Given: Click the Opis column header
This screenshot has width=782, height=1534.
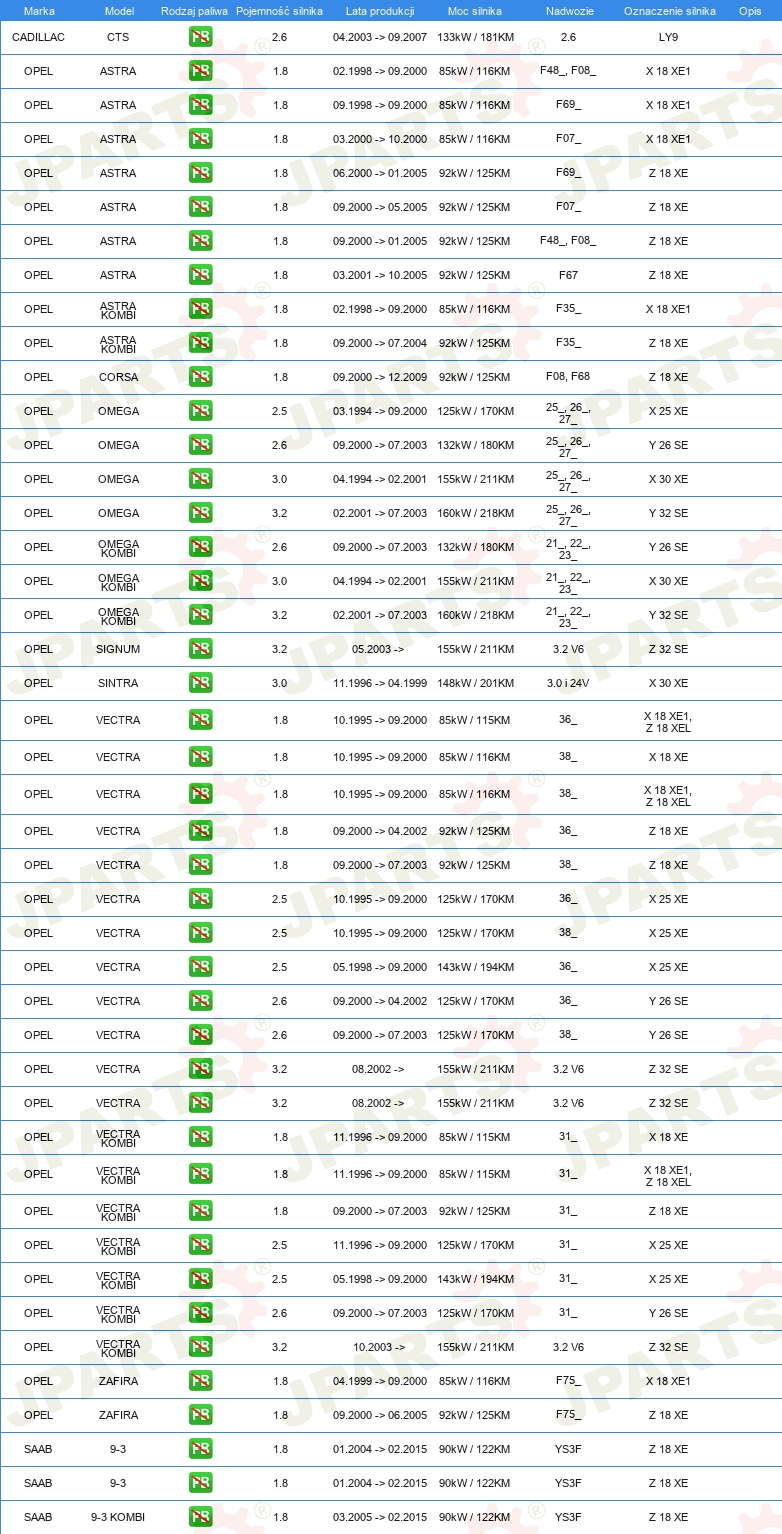Looking at the screenshot, I should click(x=749, y=10).
